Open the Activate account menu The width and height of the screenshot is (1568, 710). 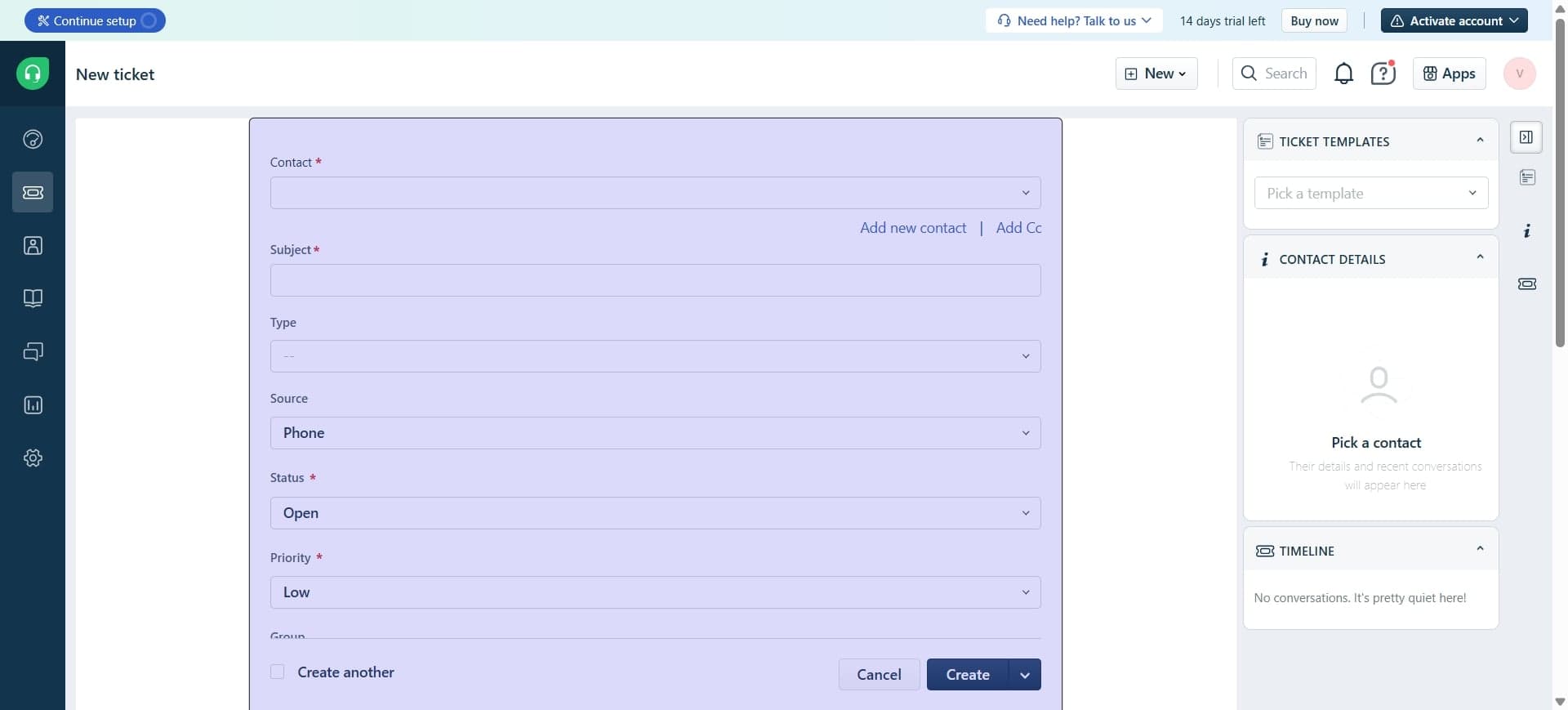[x=1454, y=20]
